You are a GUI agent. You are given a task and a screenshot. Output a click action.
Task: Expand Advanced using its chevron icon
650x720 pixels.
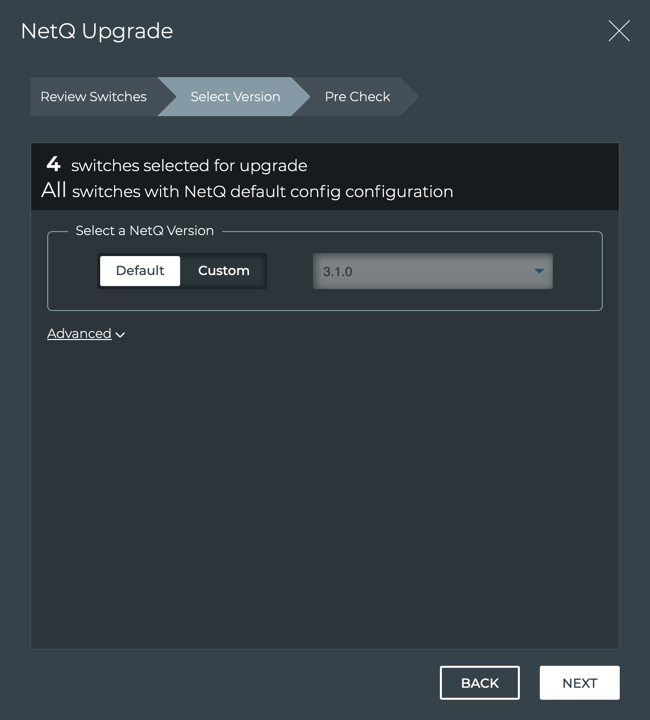[120, 335]
